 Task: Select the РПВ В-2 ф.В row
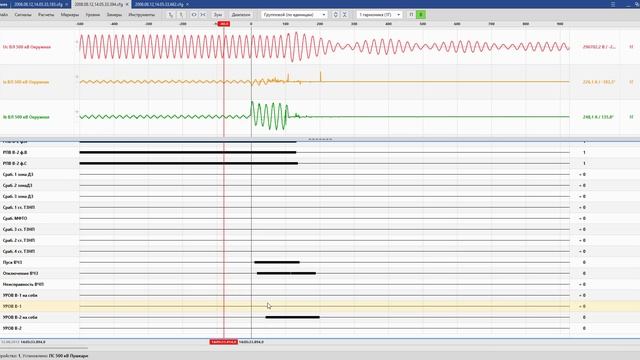point(320,152)
